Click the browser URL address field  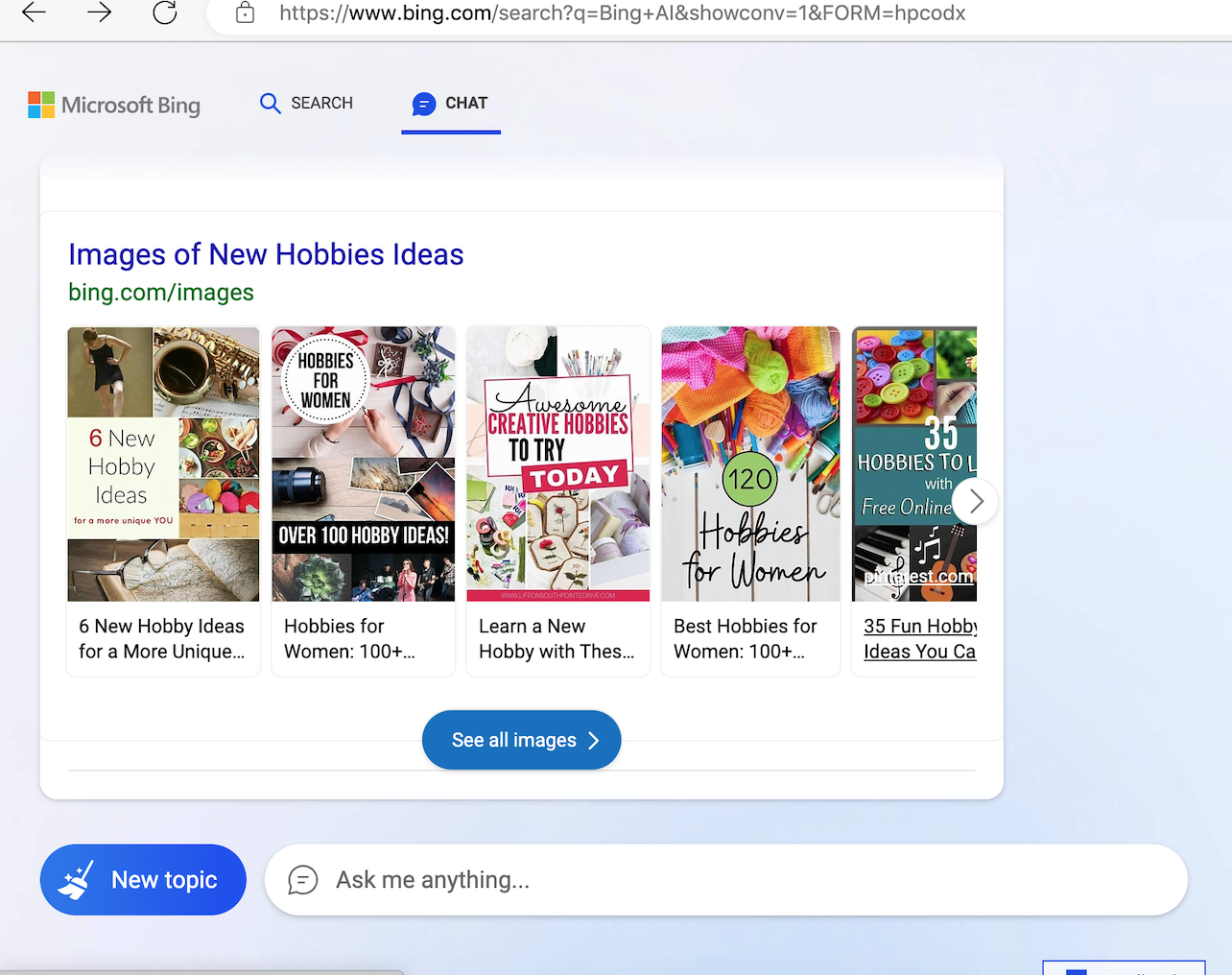coord(622,13)
